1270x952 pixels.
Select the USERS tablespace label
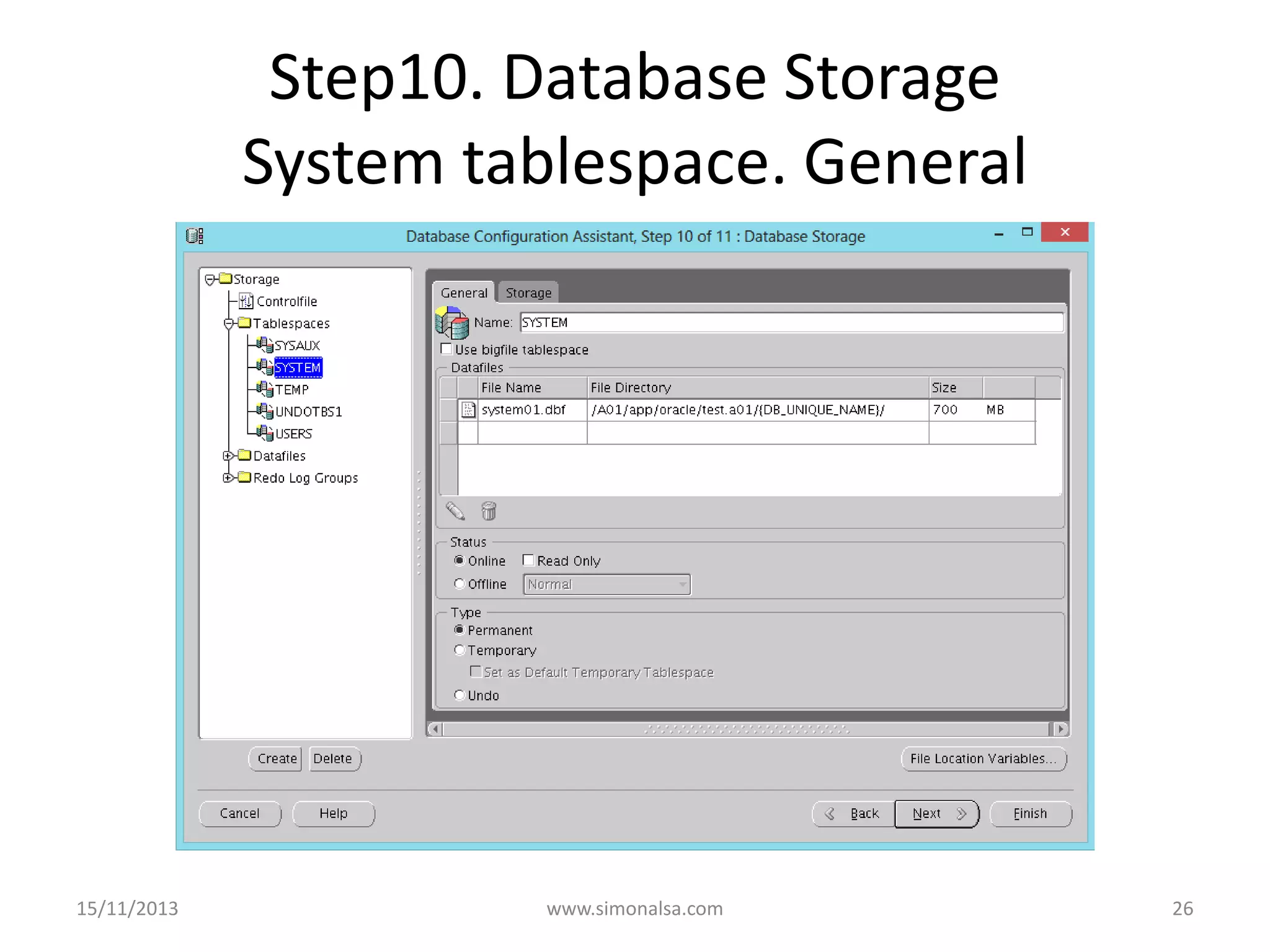tap(294, 434)
